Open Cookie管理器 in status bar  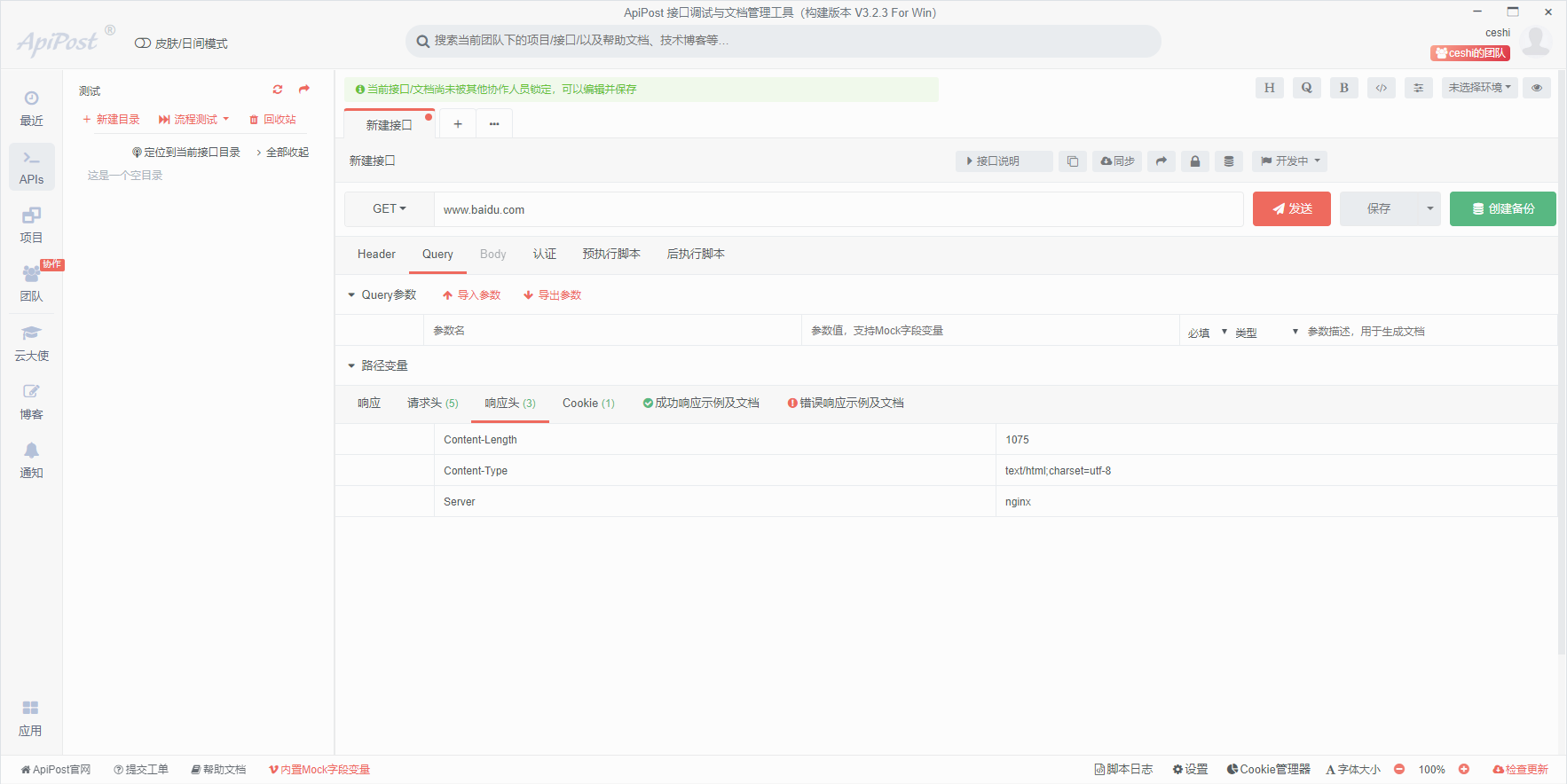1268,769
